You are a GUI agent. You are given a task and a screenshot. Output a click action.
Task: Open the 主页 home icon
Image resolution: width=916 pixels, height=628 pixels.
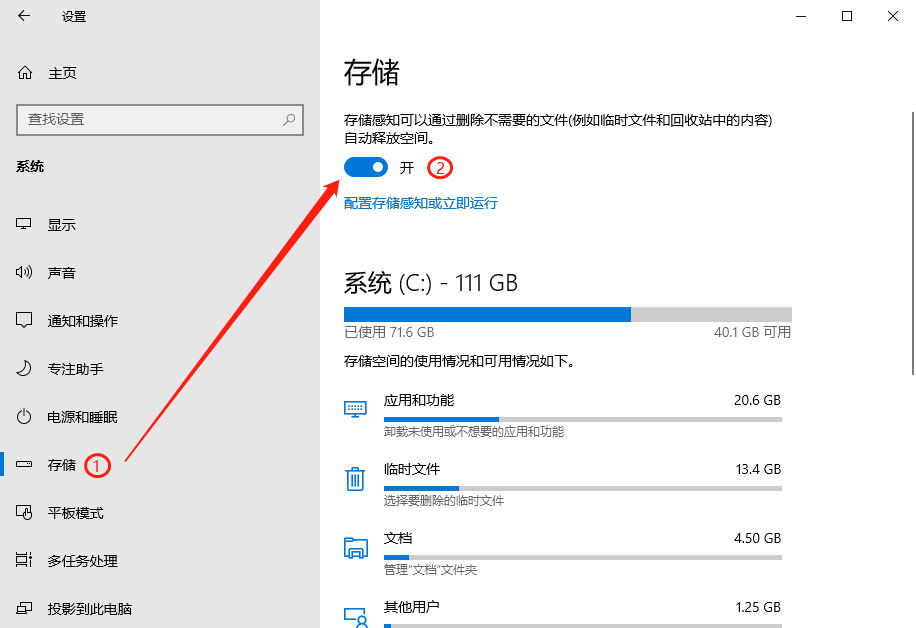[25, 72]
